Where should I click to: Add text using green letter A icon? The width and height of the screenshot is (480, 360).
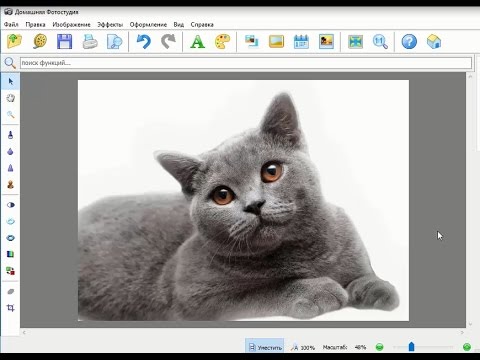point(197,42)
